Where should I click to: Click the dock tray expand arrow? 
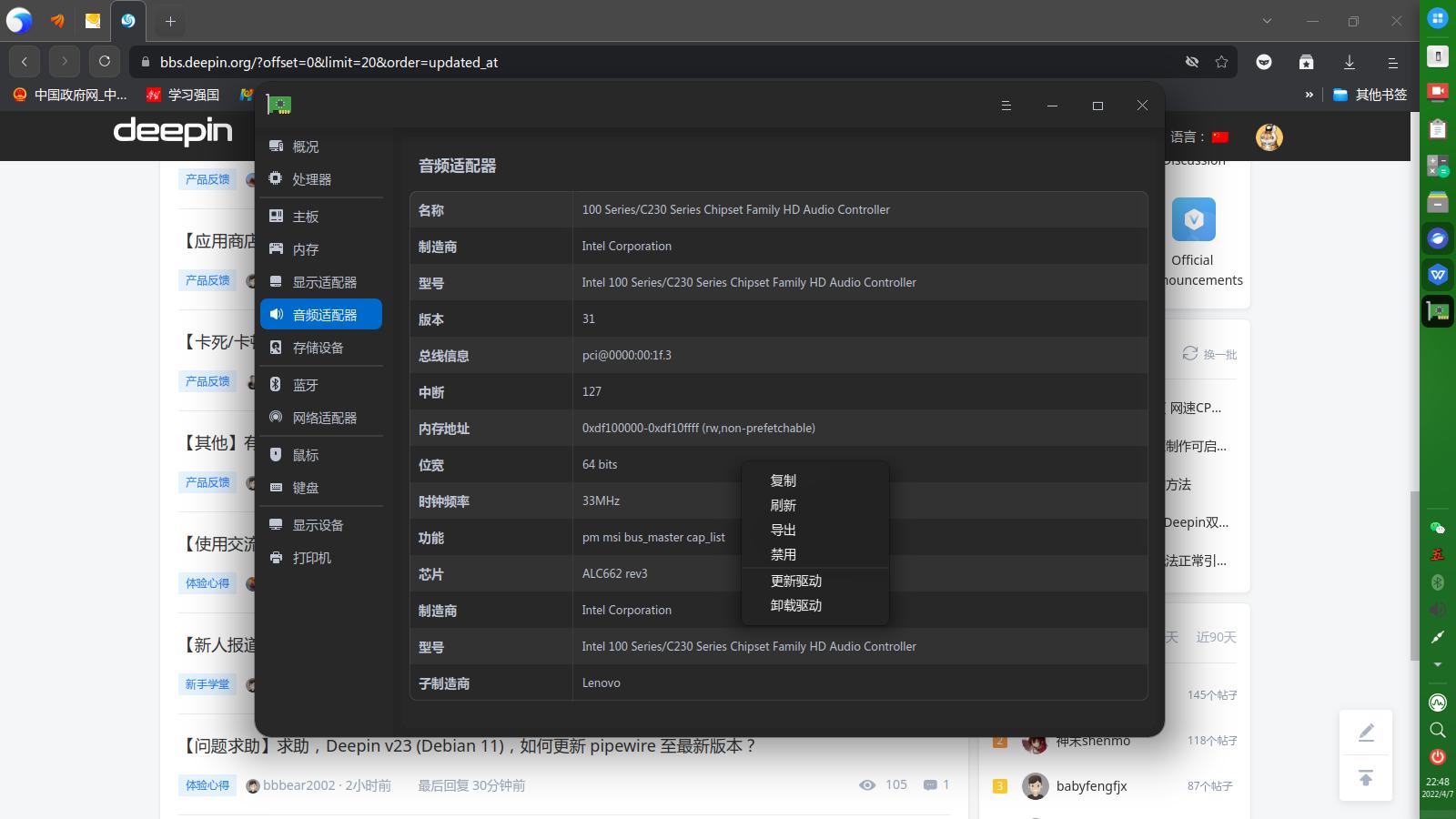1438,665
